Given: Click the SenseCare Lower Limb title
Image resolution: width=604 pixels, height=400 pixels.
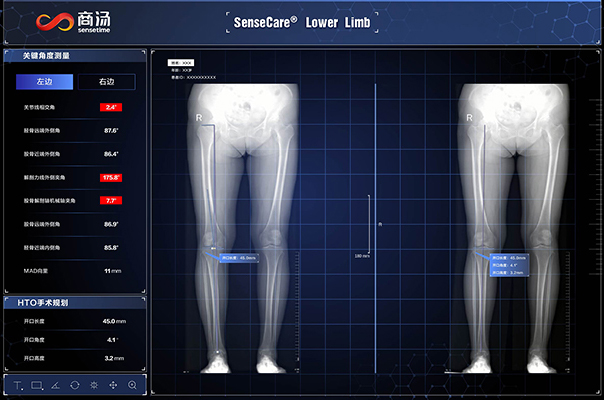Looking at the screenshot, I should [302, 22].
